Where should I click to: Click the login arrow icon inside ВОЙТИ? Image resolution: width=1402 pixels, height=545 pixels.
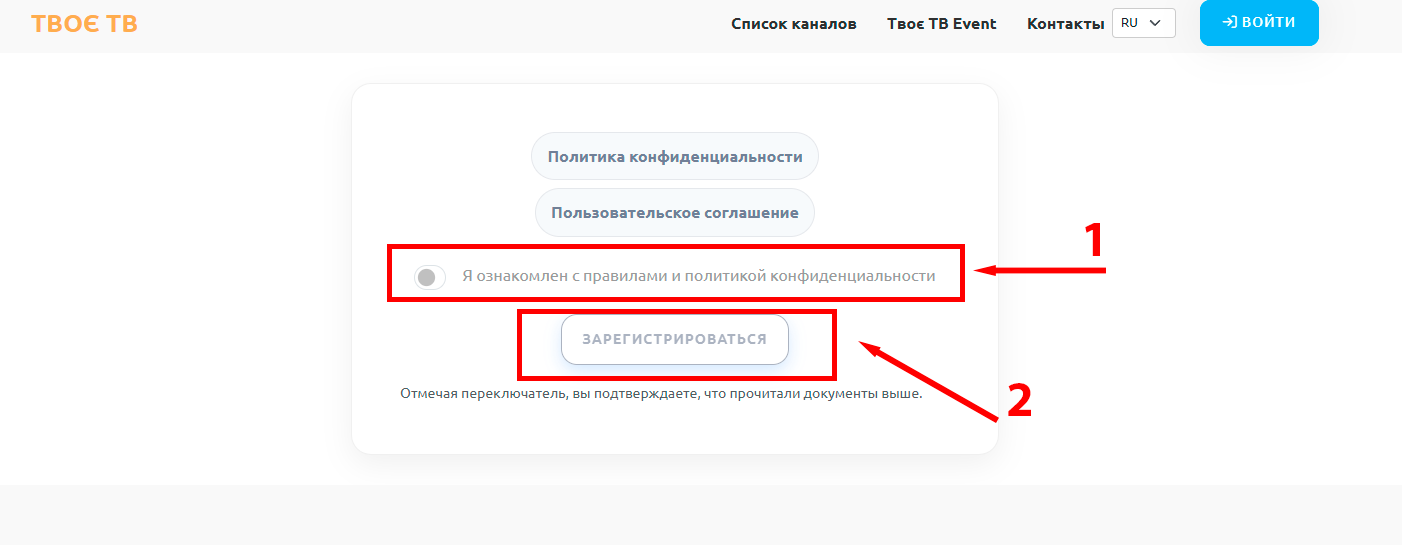click(1230, 23)
